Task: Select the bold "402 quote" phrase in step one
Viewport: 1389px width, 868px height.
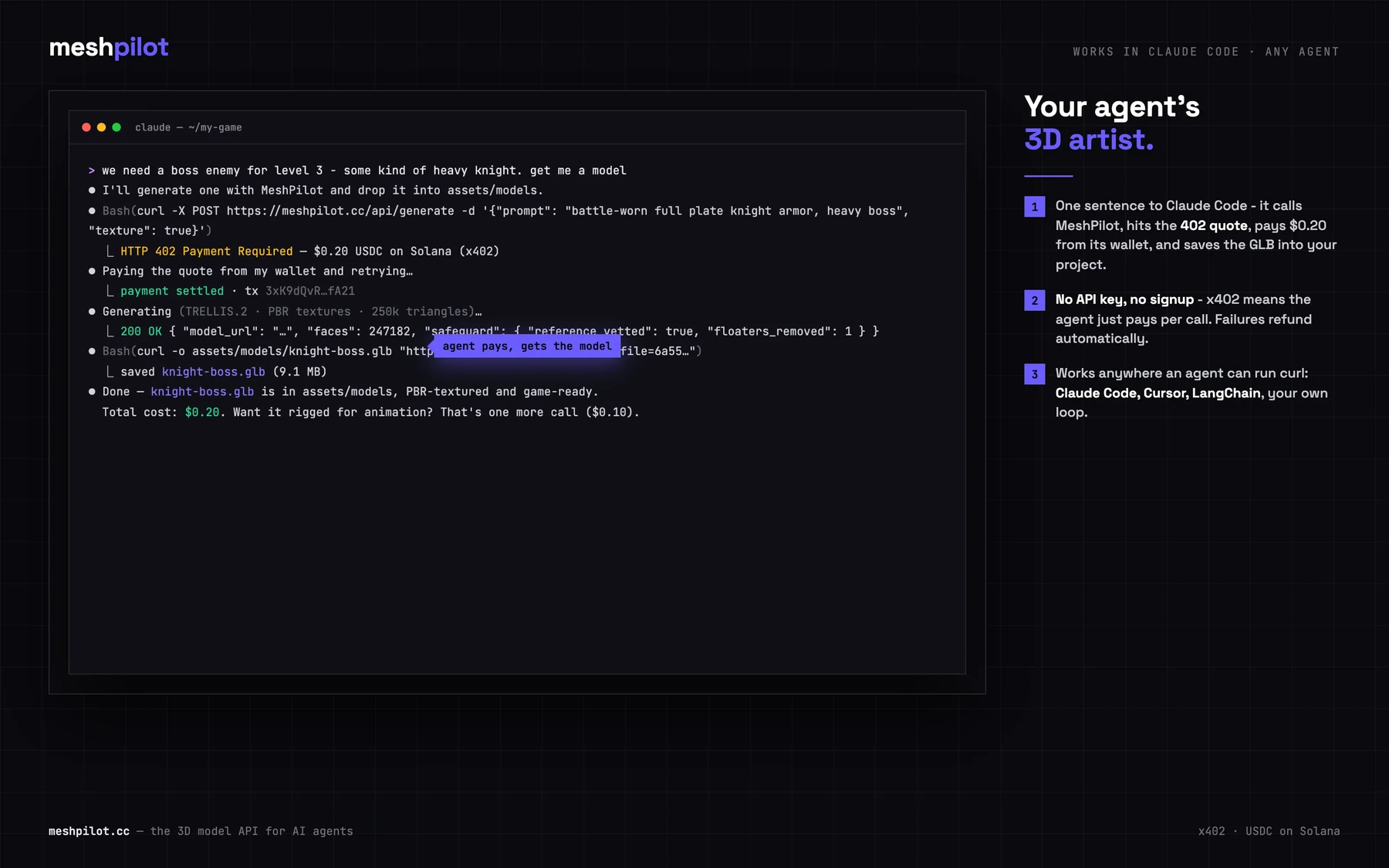Action: point(1214,225)
